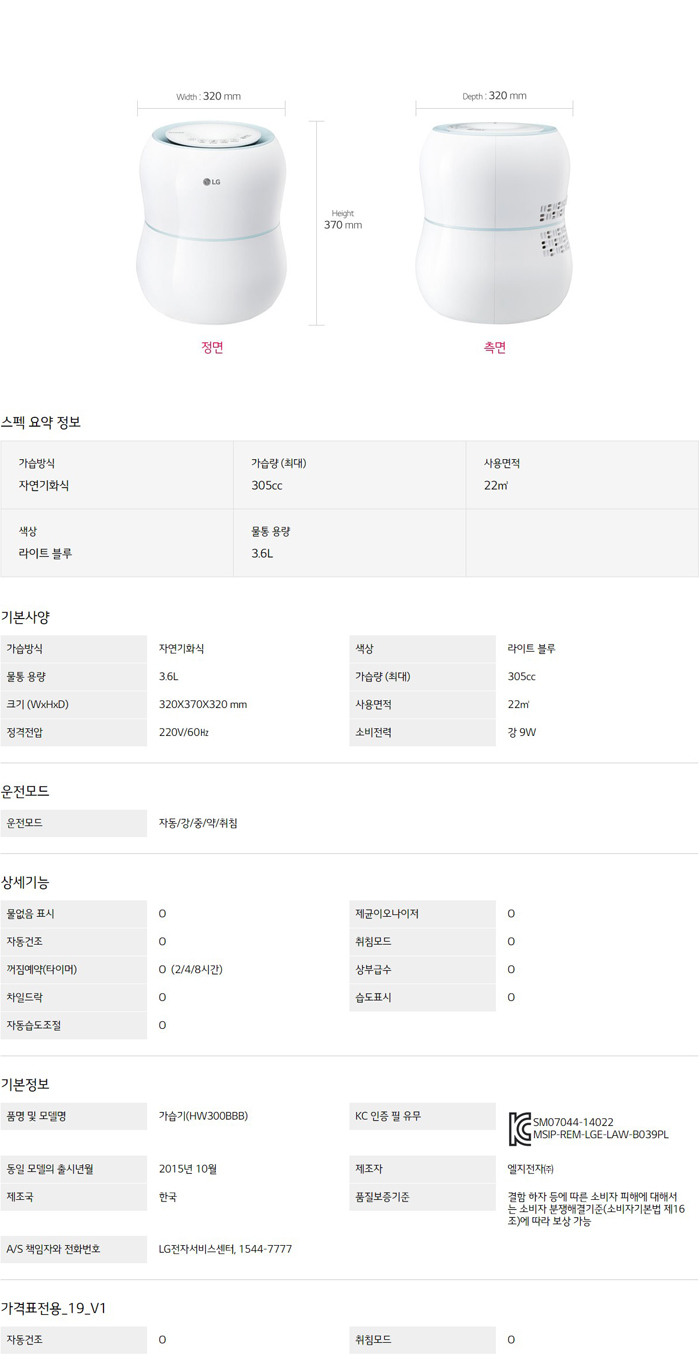The height and width of the screenshot is (1355, 700).
Task: Click the 물통 용량 3.6L summary cell
Action: [x=349, y=542]
